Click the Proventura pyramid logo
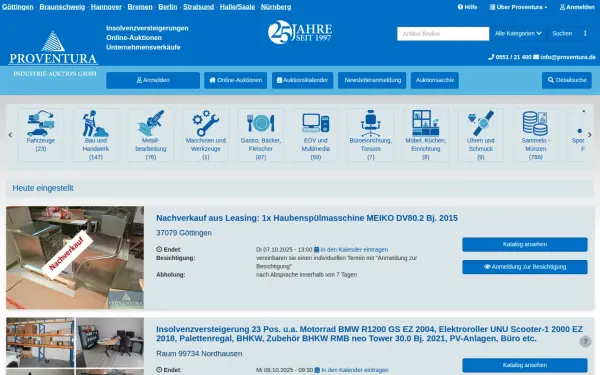 [x=53, y=48]
